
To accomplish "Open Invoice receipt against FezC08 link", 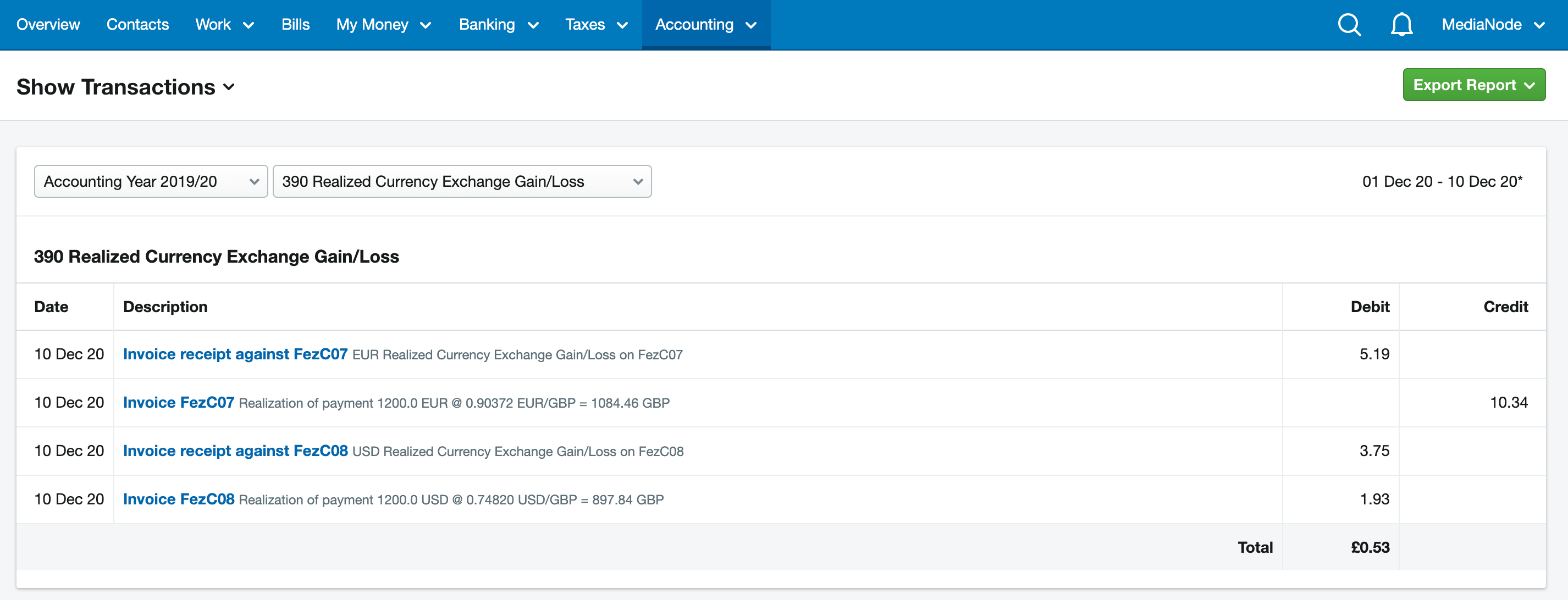I will point(235,451).
